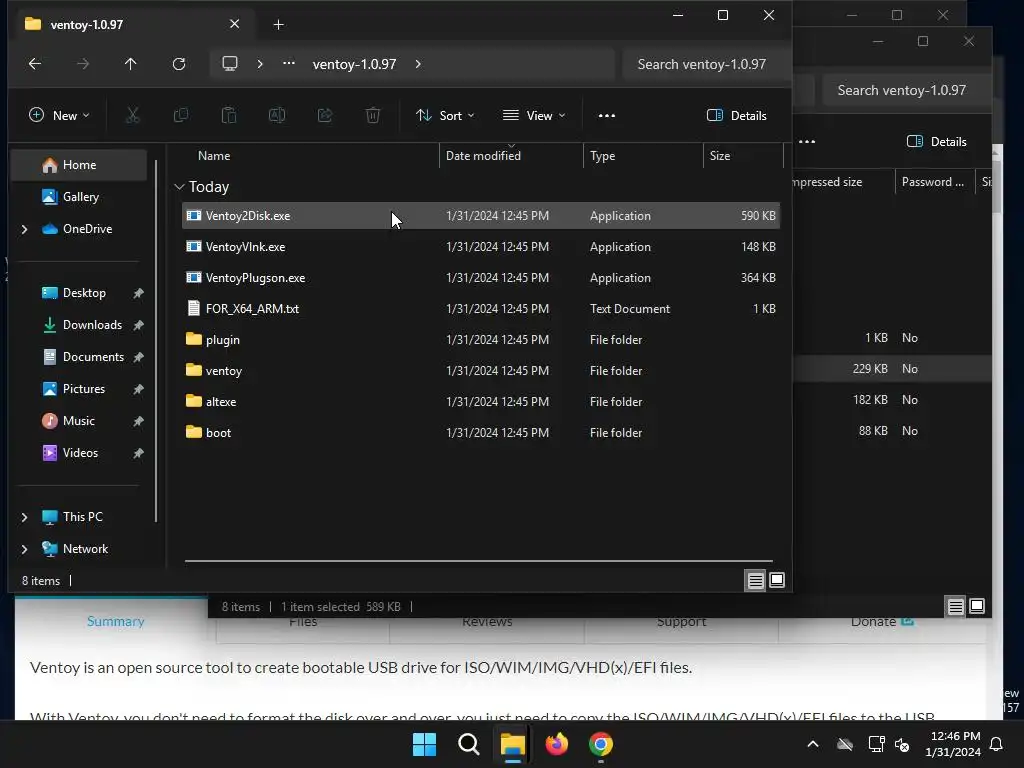Click the Forward navigation arrow
The height and width of the screenshot is (768, 1024).
[x=83, y=64]
